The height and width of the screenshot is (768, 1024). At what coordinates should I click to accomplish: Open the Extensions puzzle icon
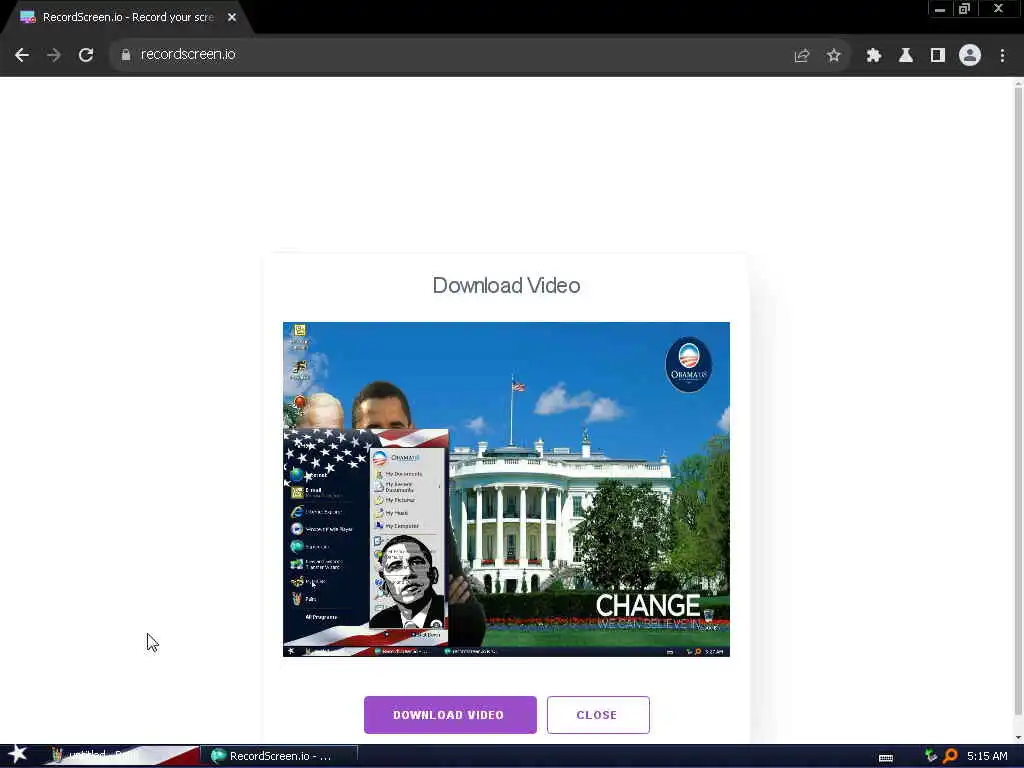point(874,56)
